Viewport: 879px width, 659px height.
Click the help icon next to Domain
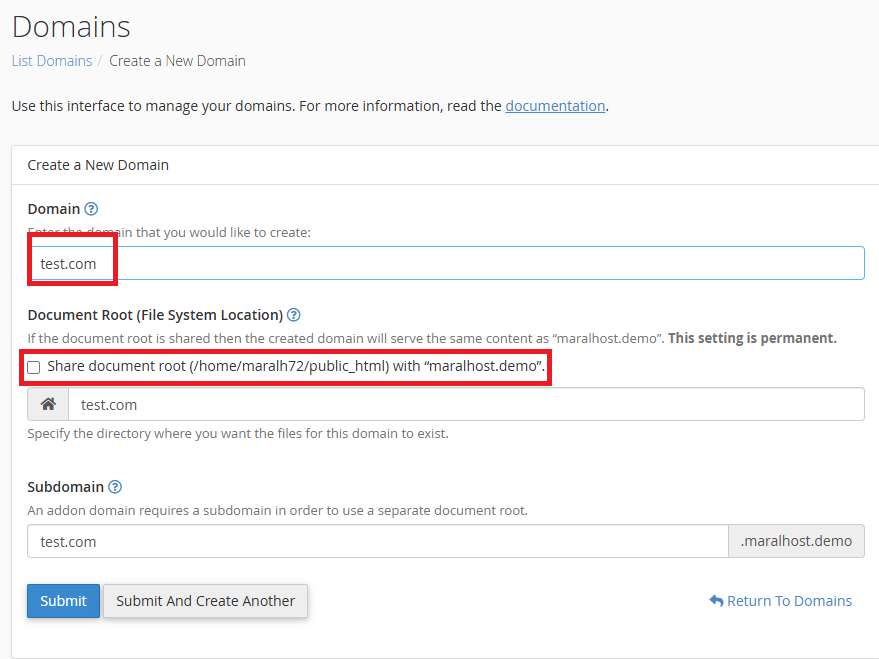pos(92,209)
